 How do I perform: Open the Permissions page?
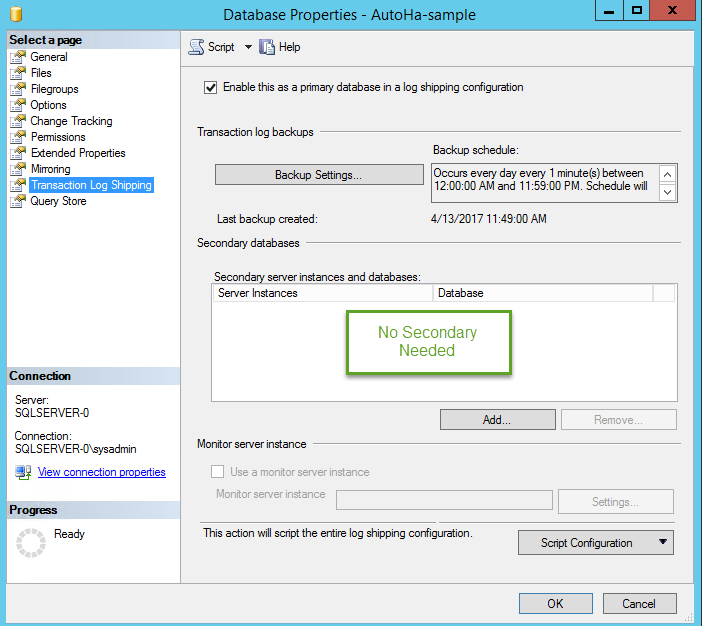58,137
